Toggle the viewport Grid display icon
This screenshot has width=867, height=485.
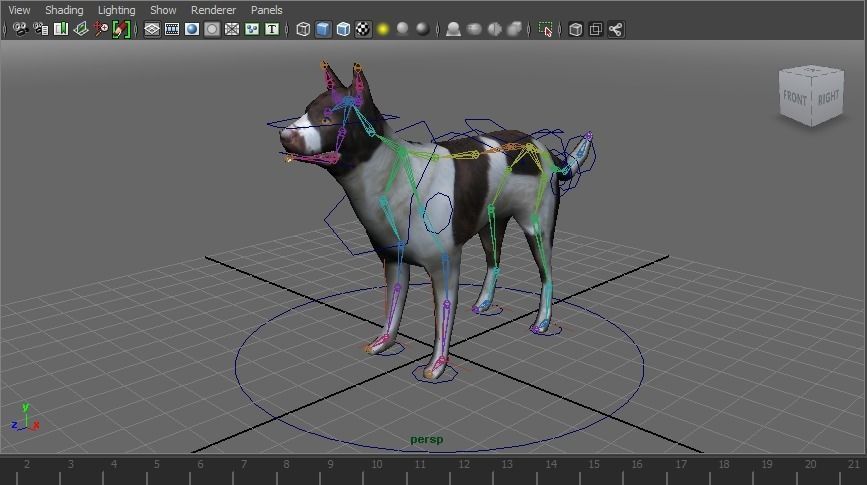tap(152, 29)
